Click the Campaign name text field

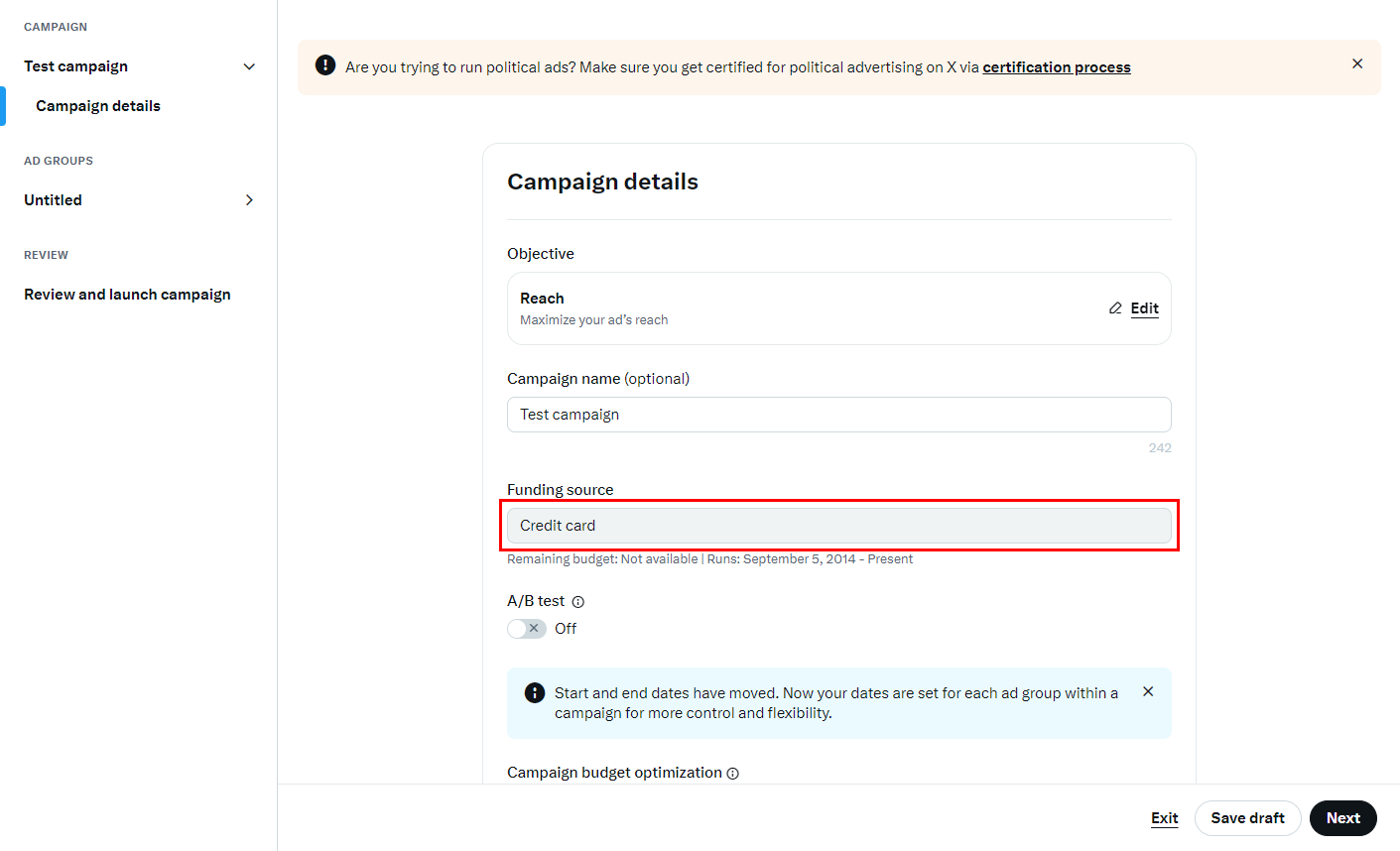[x=838, y=415]
